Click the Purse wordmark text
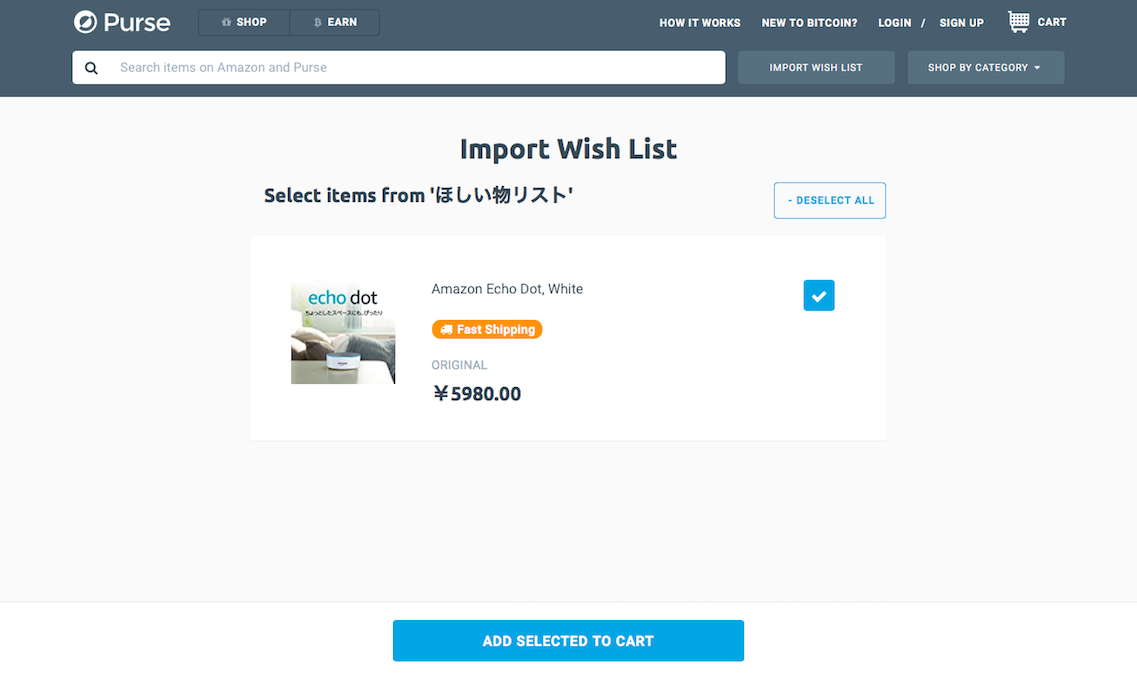The height and width of the screenshot is (681, 1137). [137, 22]
